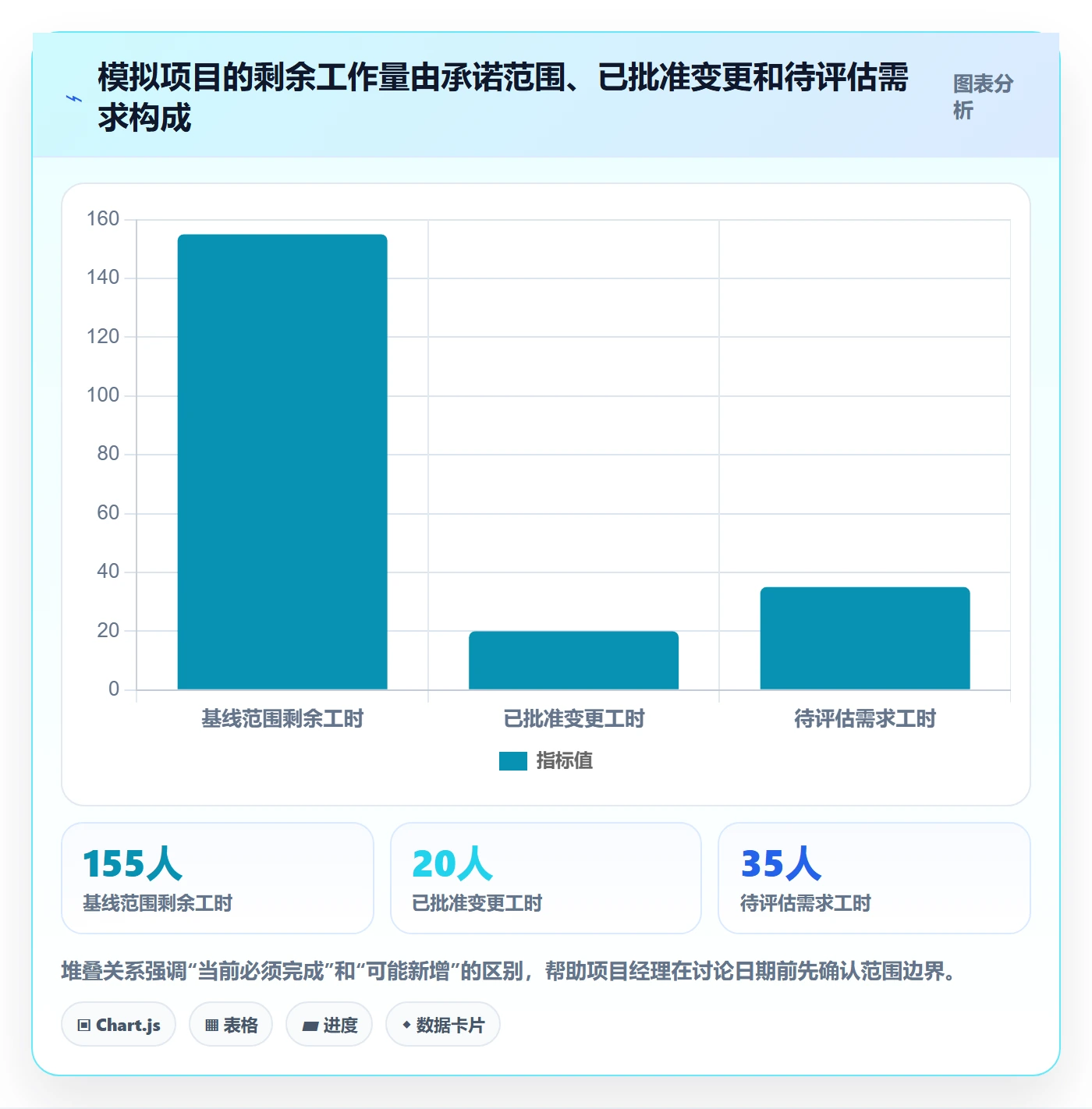This screenshot has width=1092, height=1109.
Task: Click the 数据卡片 tag chip
Action: (443, 1025)
